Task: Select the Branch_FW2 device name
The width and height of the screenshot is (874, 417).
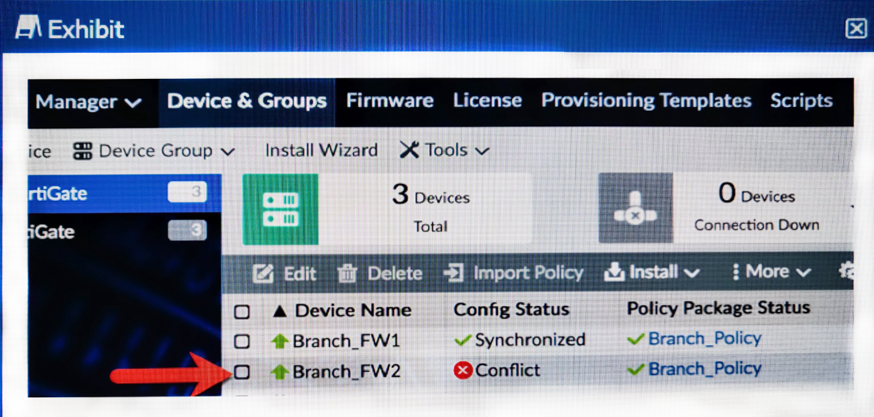Action: (346, 371)
